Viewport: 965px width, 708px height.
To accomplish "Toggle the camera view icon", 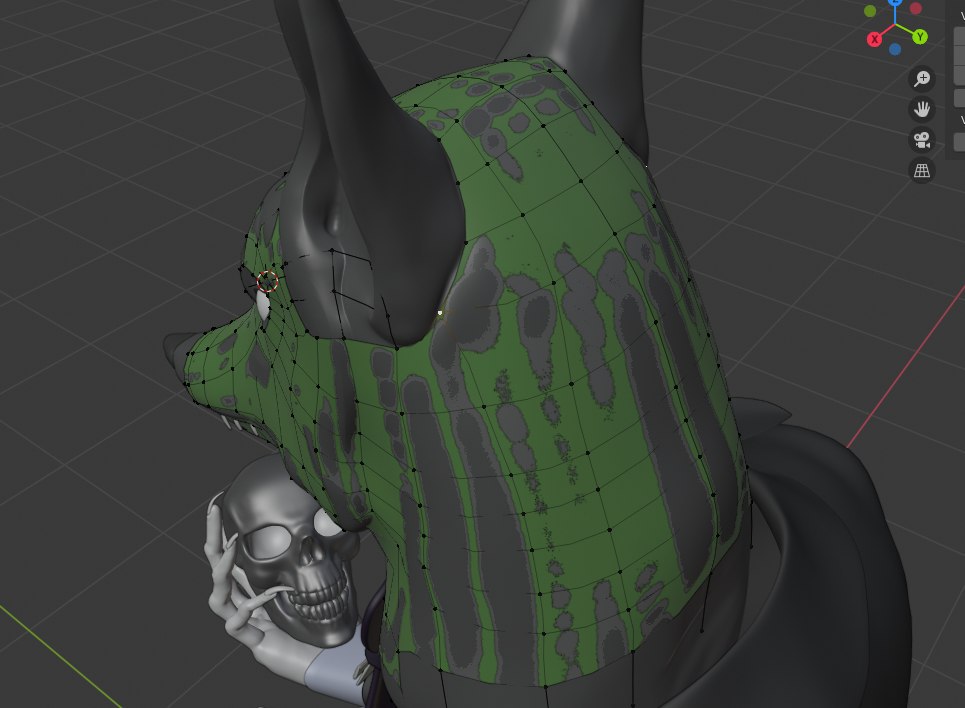I will pyautogui.click(x=922, y=140).
